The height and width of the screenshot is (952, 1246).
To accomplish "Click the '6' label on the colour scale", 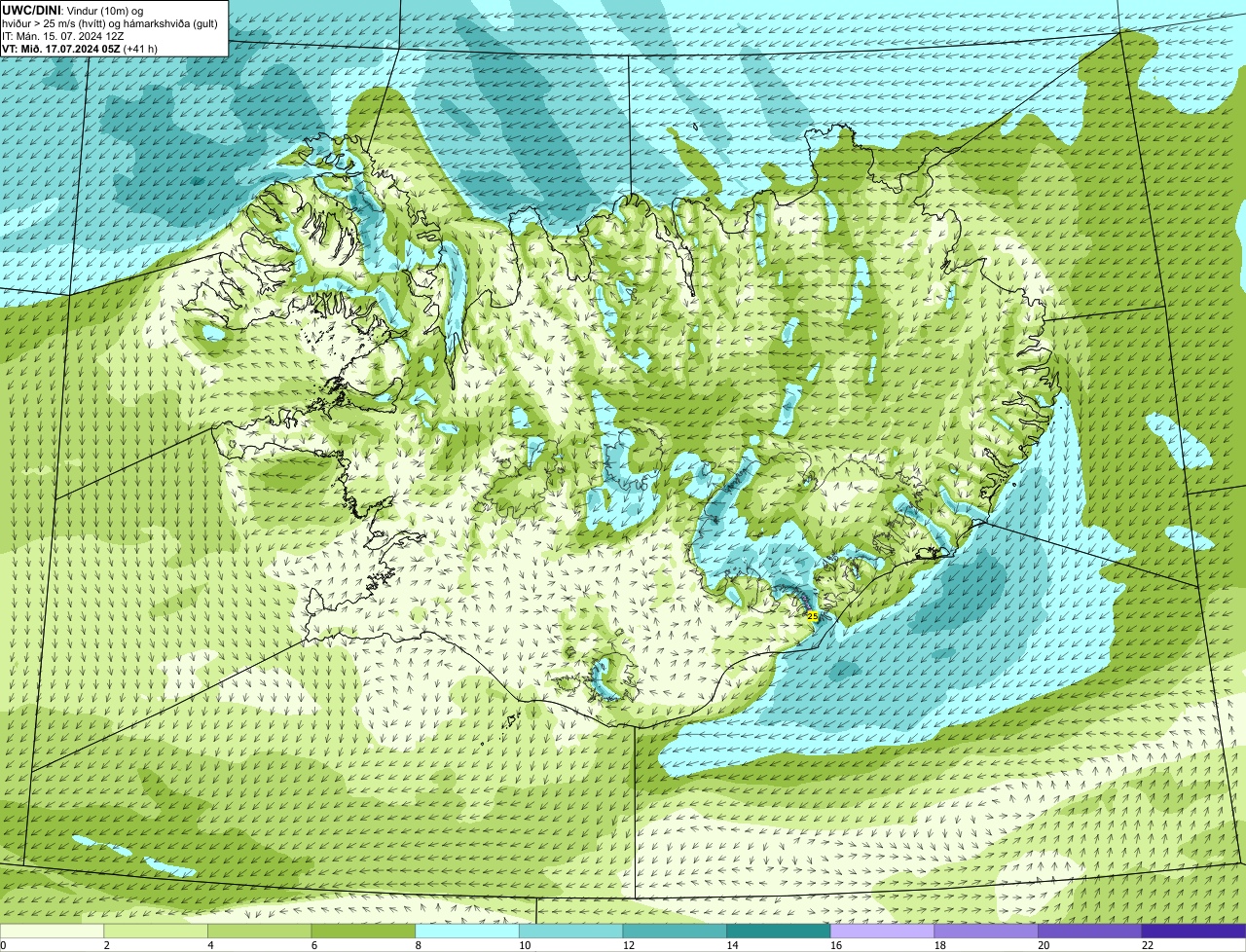I will click(x=314, y=945).
